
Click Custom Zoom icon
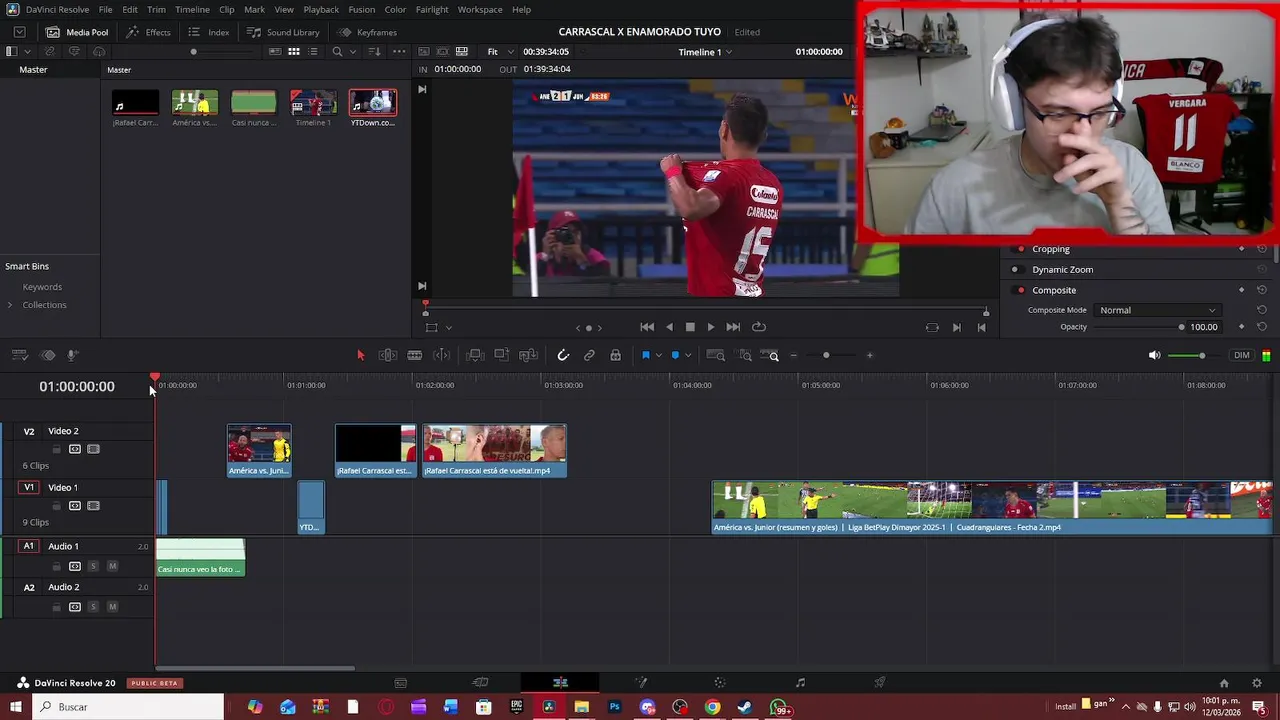click(x=770, y=355)
